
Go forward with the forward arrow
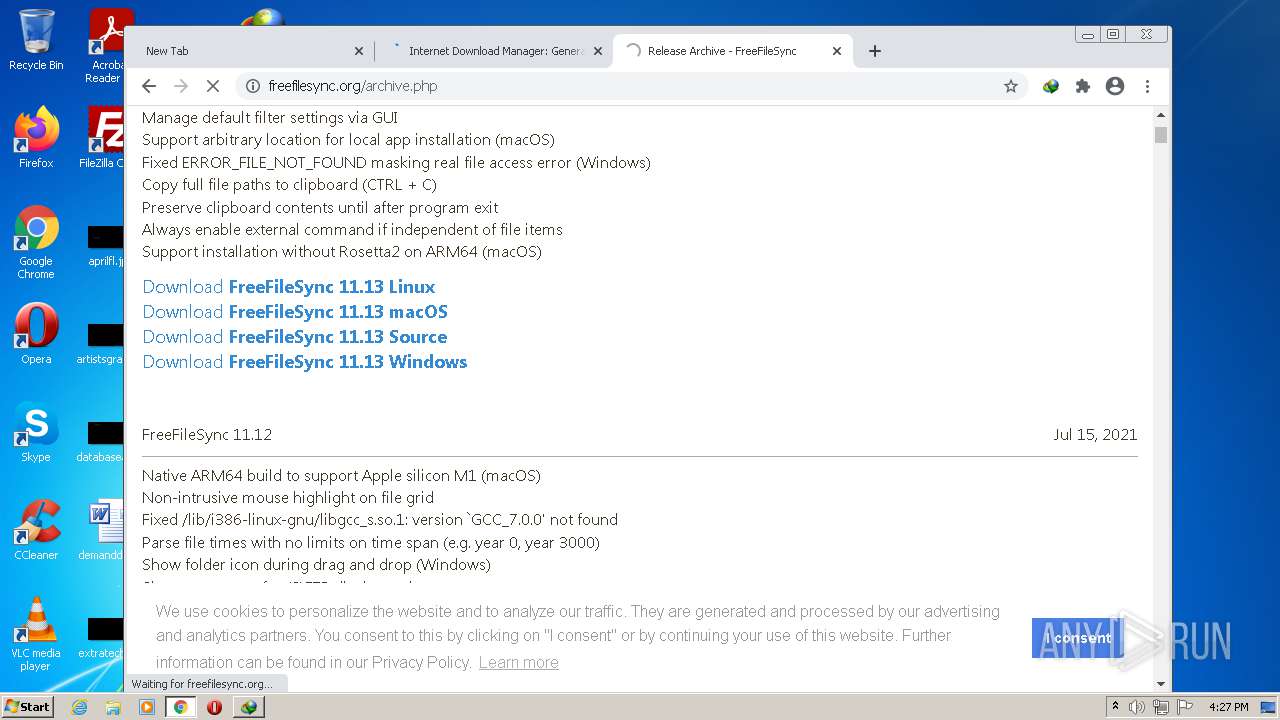(x=181, y=86)
